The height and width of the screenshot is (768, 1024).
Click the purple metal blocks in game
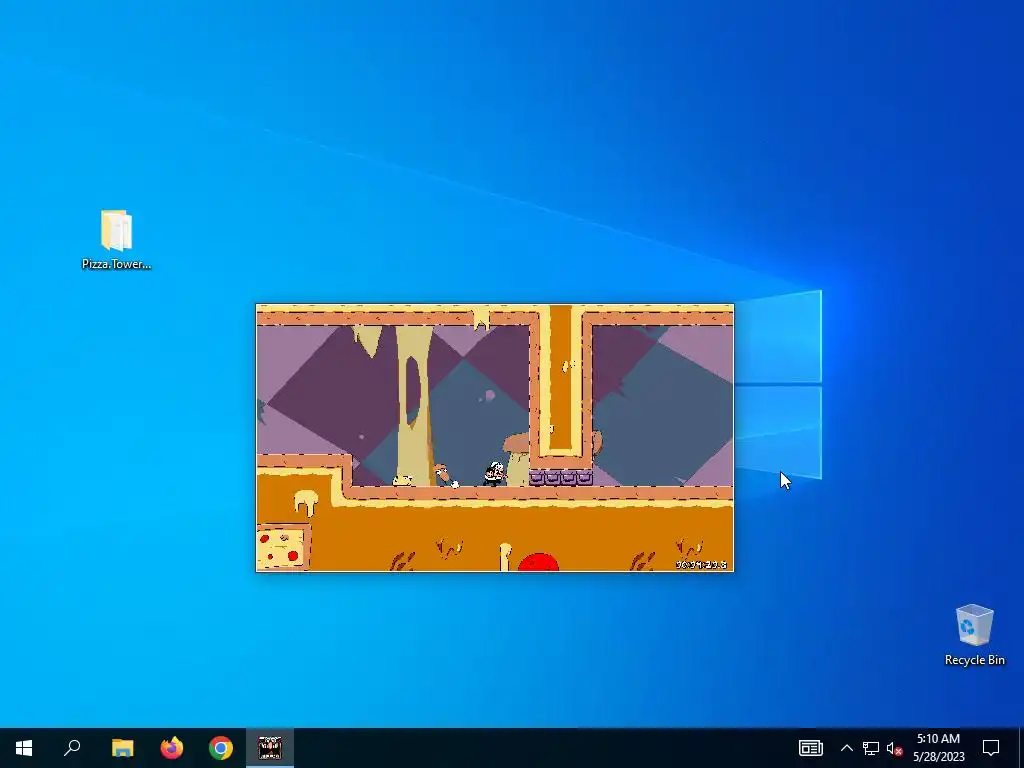(x=561, y=477)
